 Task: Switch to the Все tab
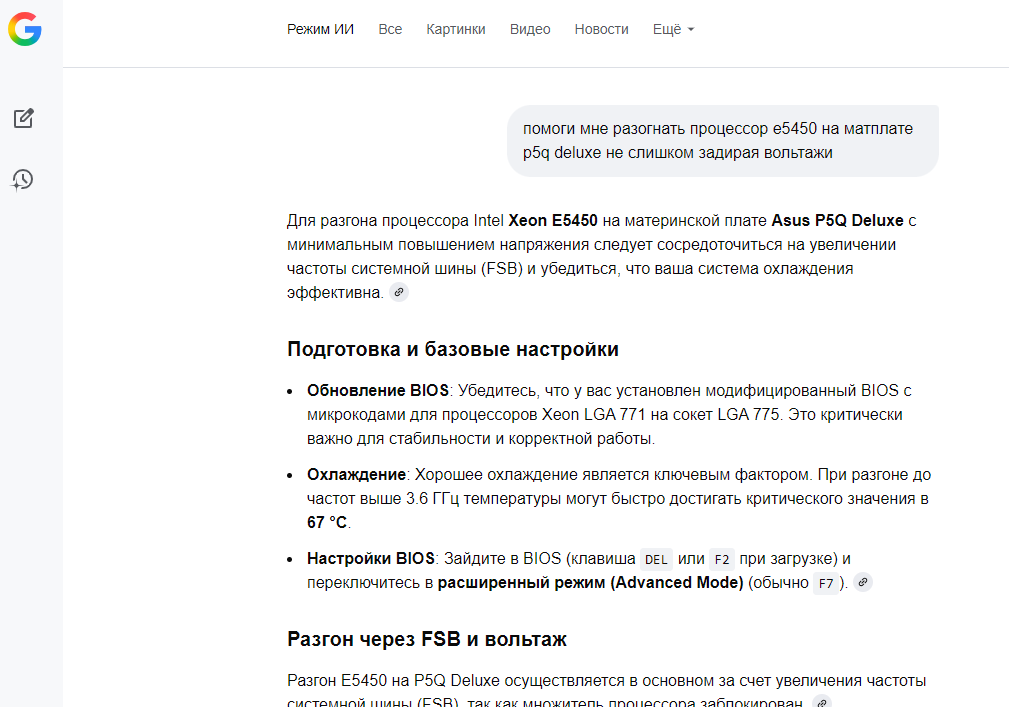coord(390,30)
